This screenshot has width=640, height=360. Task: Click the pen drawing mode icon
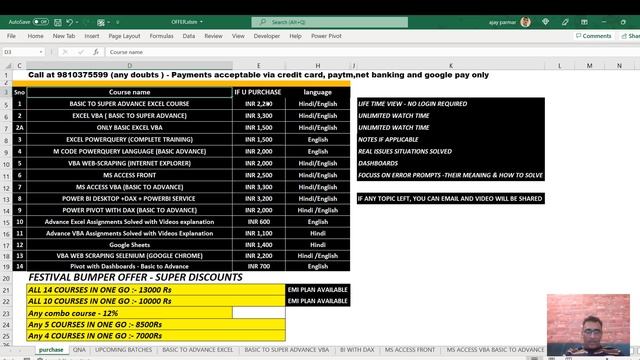pos(565,22)
